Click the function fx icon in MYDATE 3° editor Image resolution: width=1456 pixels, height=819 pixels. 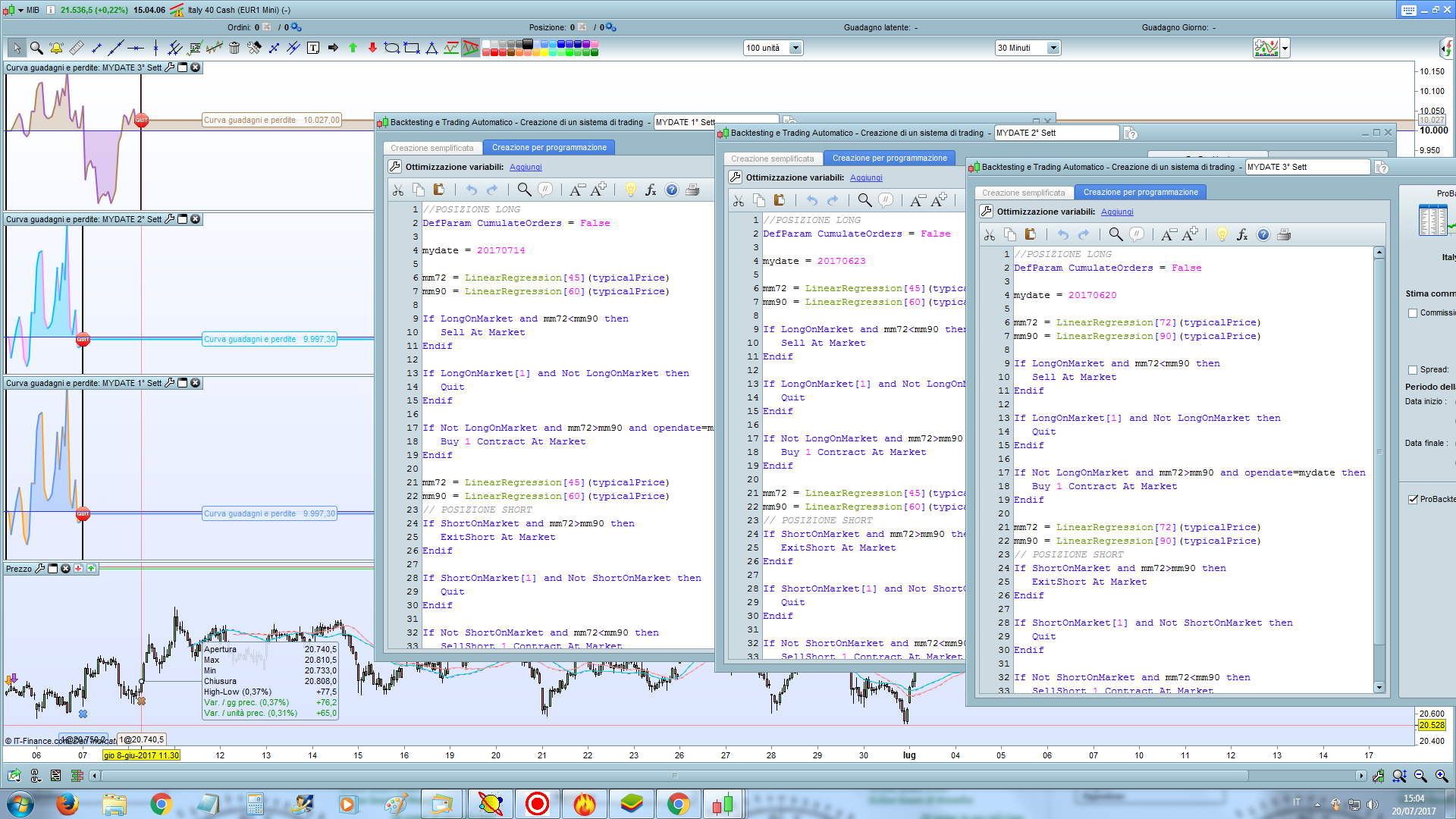1242,235
